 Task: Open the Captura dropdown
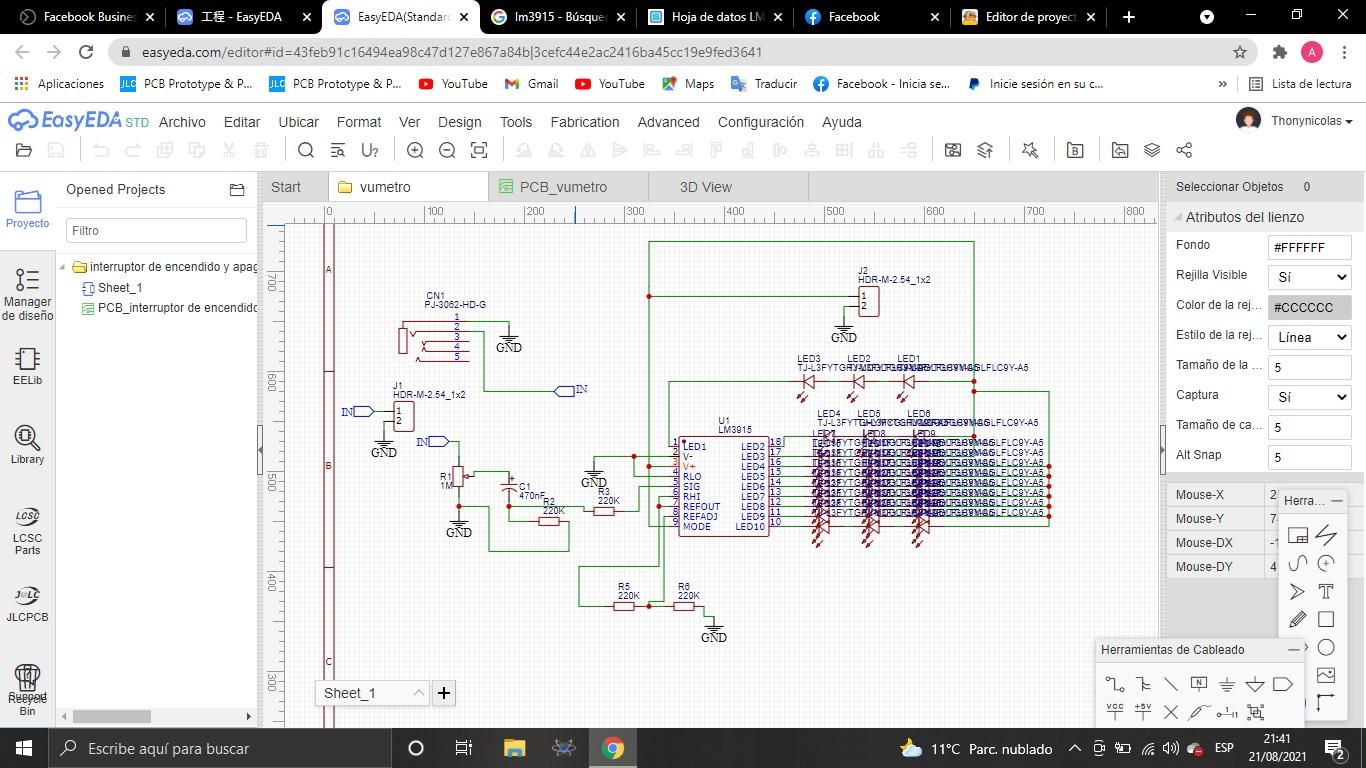[x=1309, y=397]
